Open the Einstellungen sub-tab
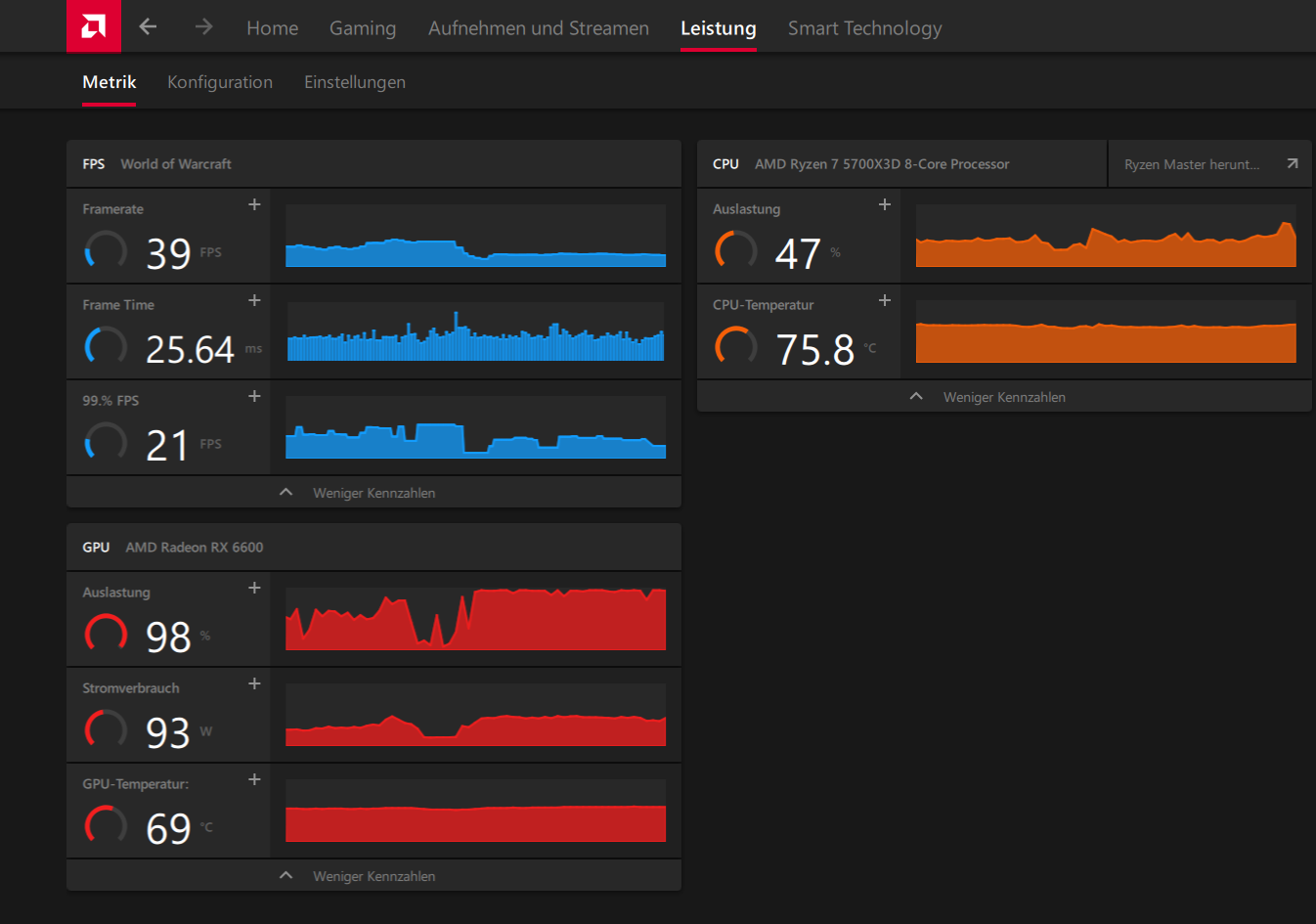Viewport: 1316px width, 924px height. [x=355, y=82]
